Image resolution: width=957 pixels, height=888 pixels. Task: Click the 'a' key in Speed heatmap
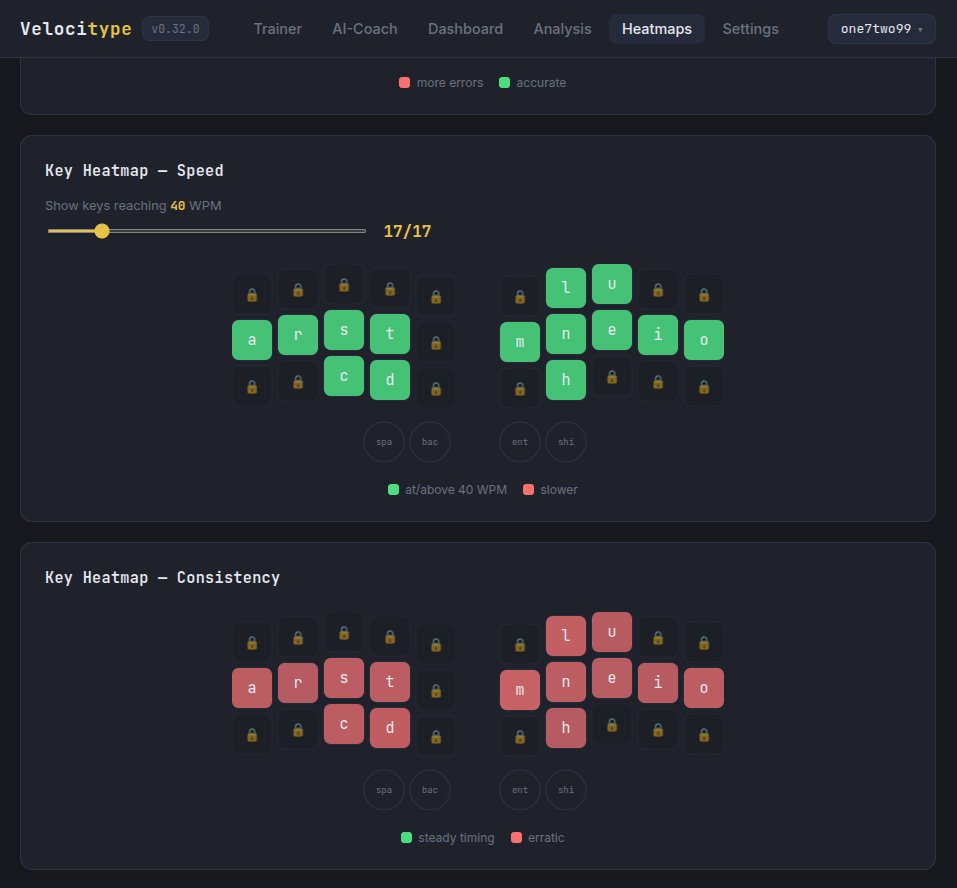[252, 340]
